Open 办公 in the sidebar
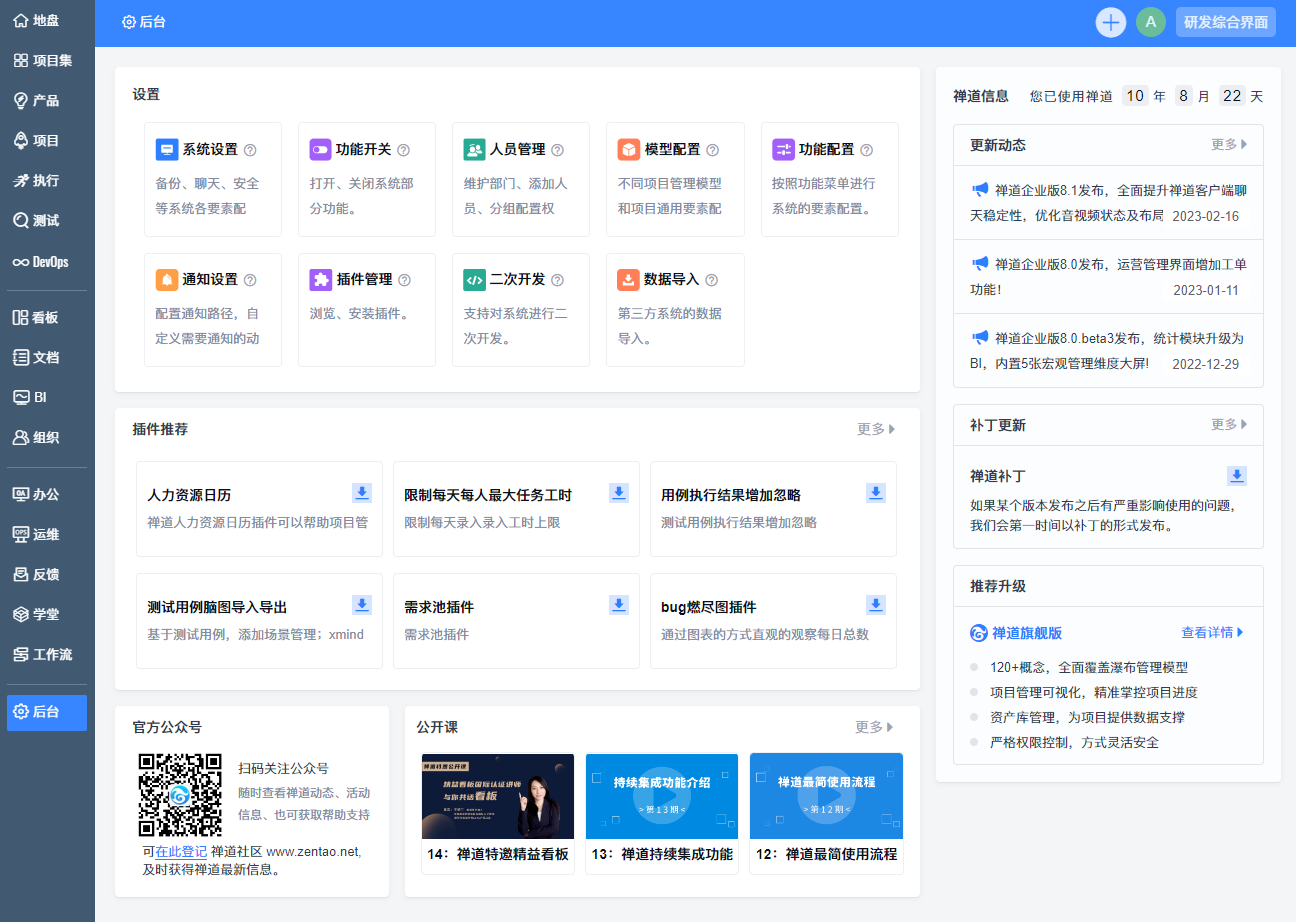Viewport: 1296px width, 922px height. coord(47,494)
